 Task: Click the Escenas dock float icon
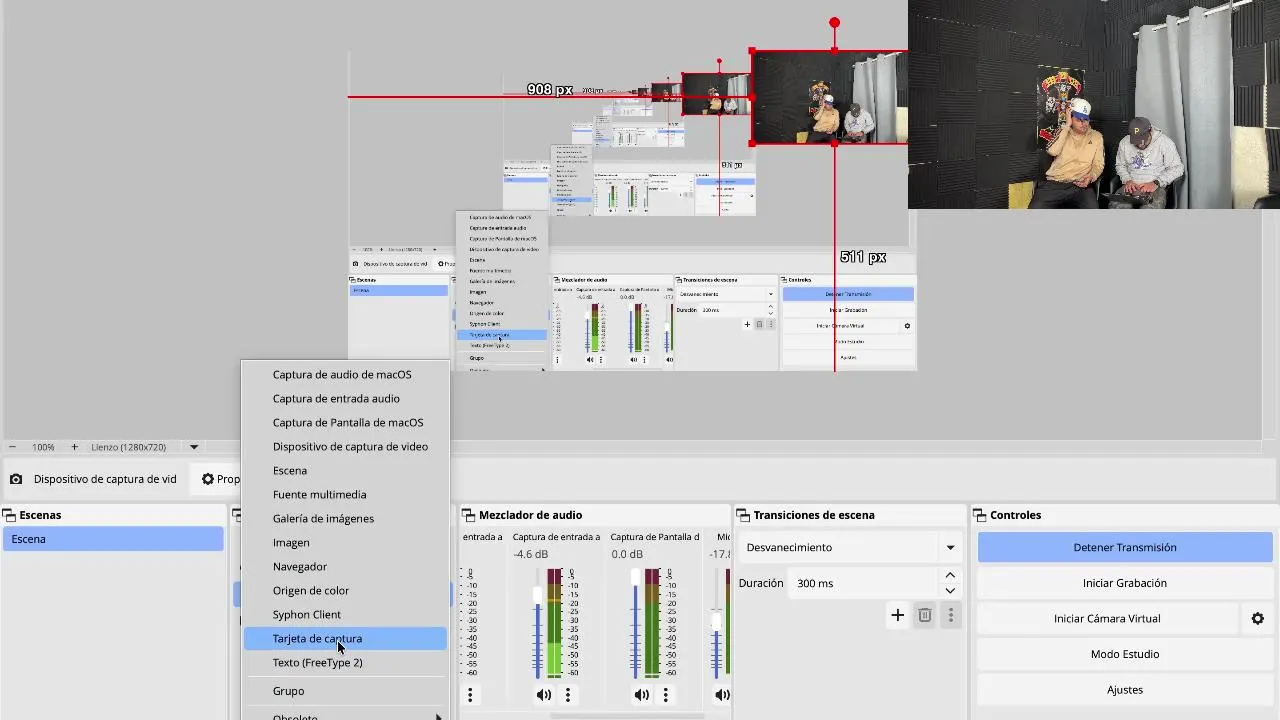tap(9, 515)
